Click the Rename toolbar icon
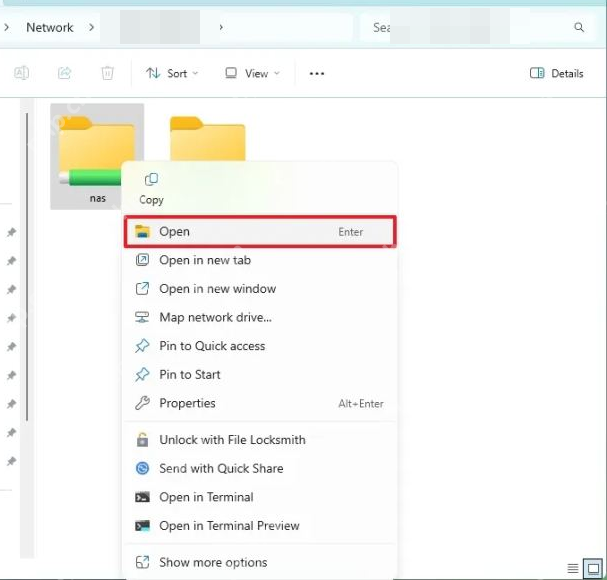Screen dimensions: 607x580 [x=21, y=73]
